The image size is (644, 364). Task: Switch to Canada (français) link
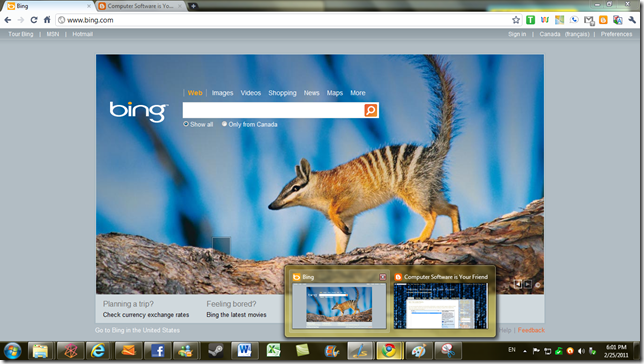point(564,34)
